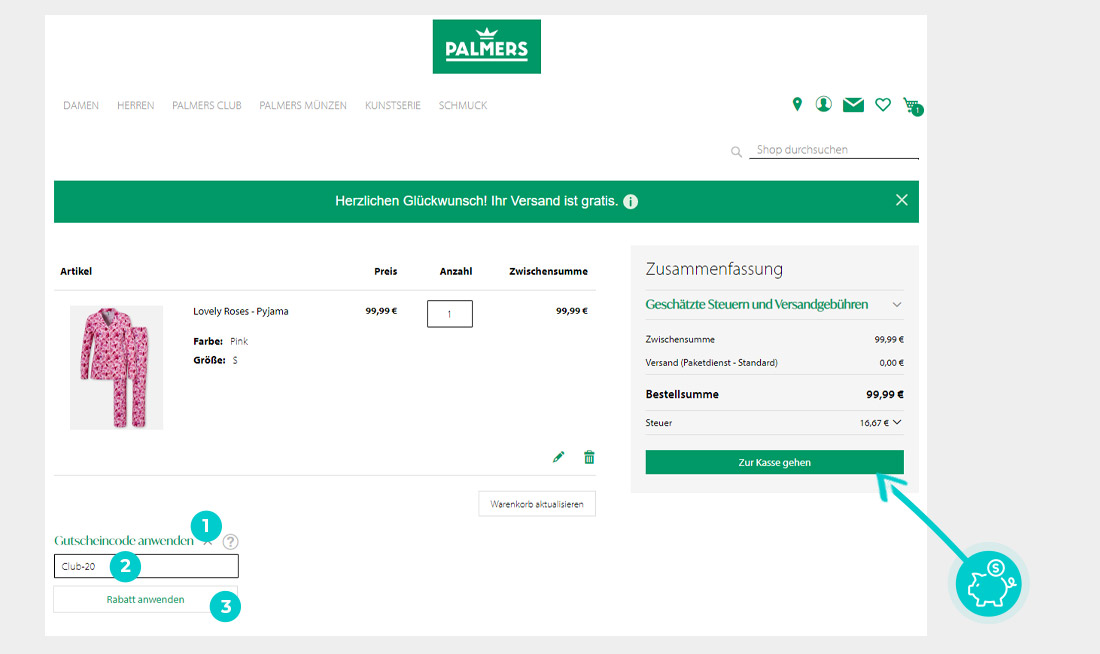Viewport: 1100px width, 654px height.
Task: Click Warenkorb aktualisieren button
Action: (x=537, y=504)
